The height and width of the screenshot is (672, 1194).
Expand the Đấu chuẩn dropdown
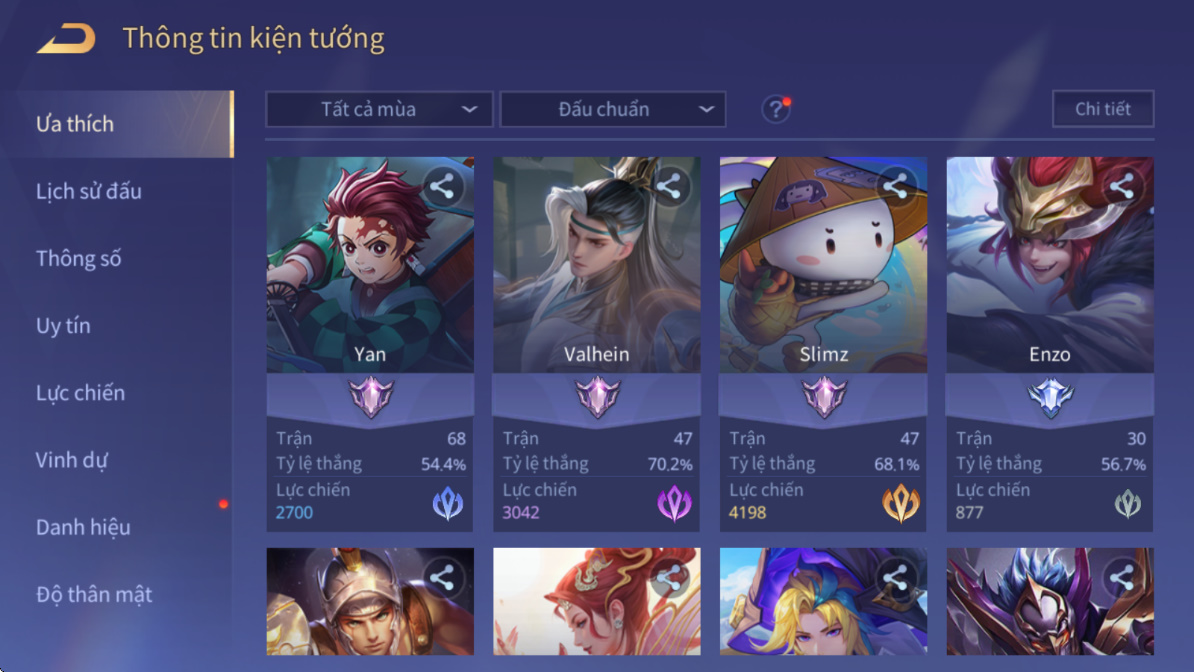(x=612, y=109)
